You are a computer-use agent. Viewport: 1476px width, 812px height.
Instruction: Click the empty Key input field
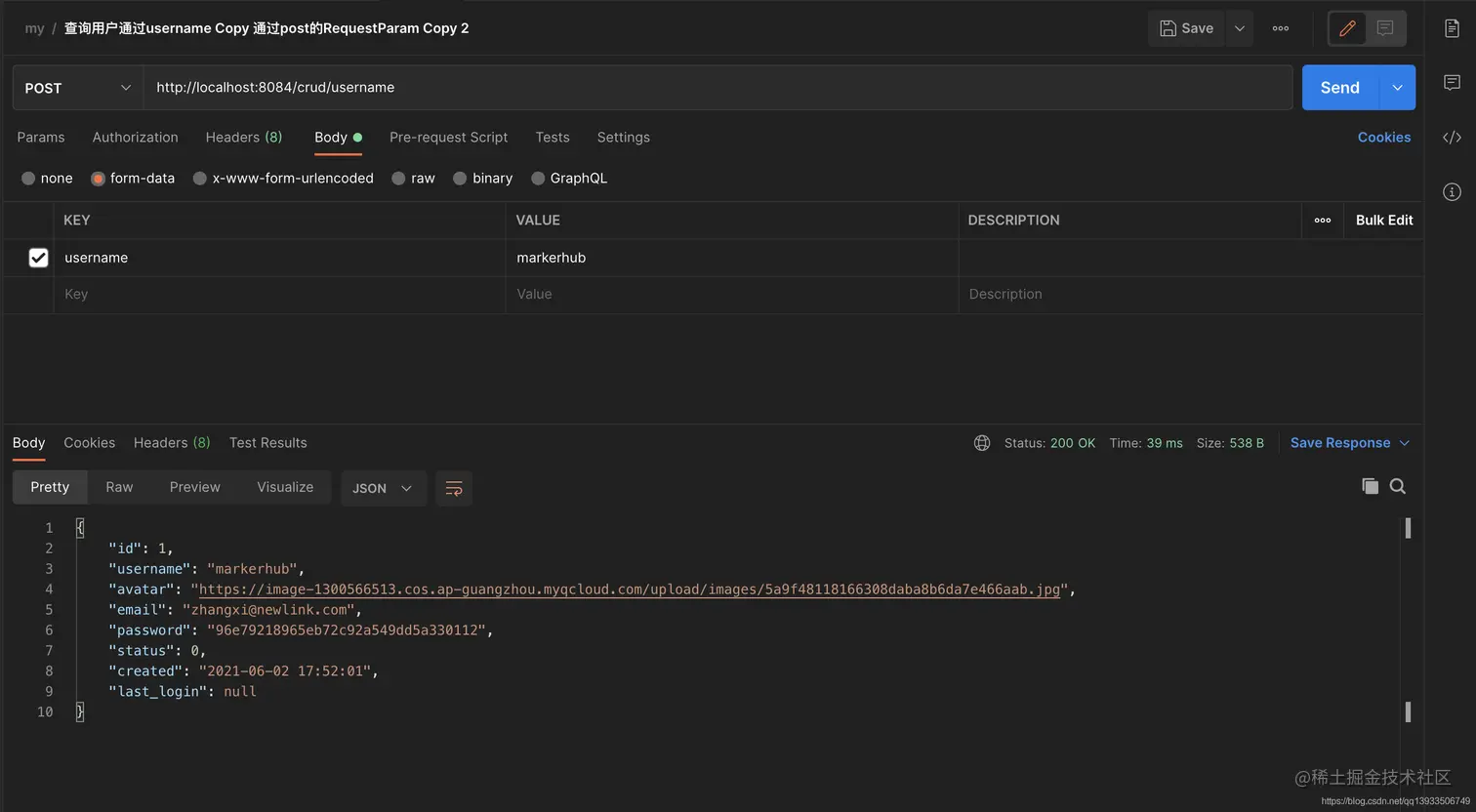click(x=279, y=295)
